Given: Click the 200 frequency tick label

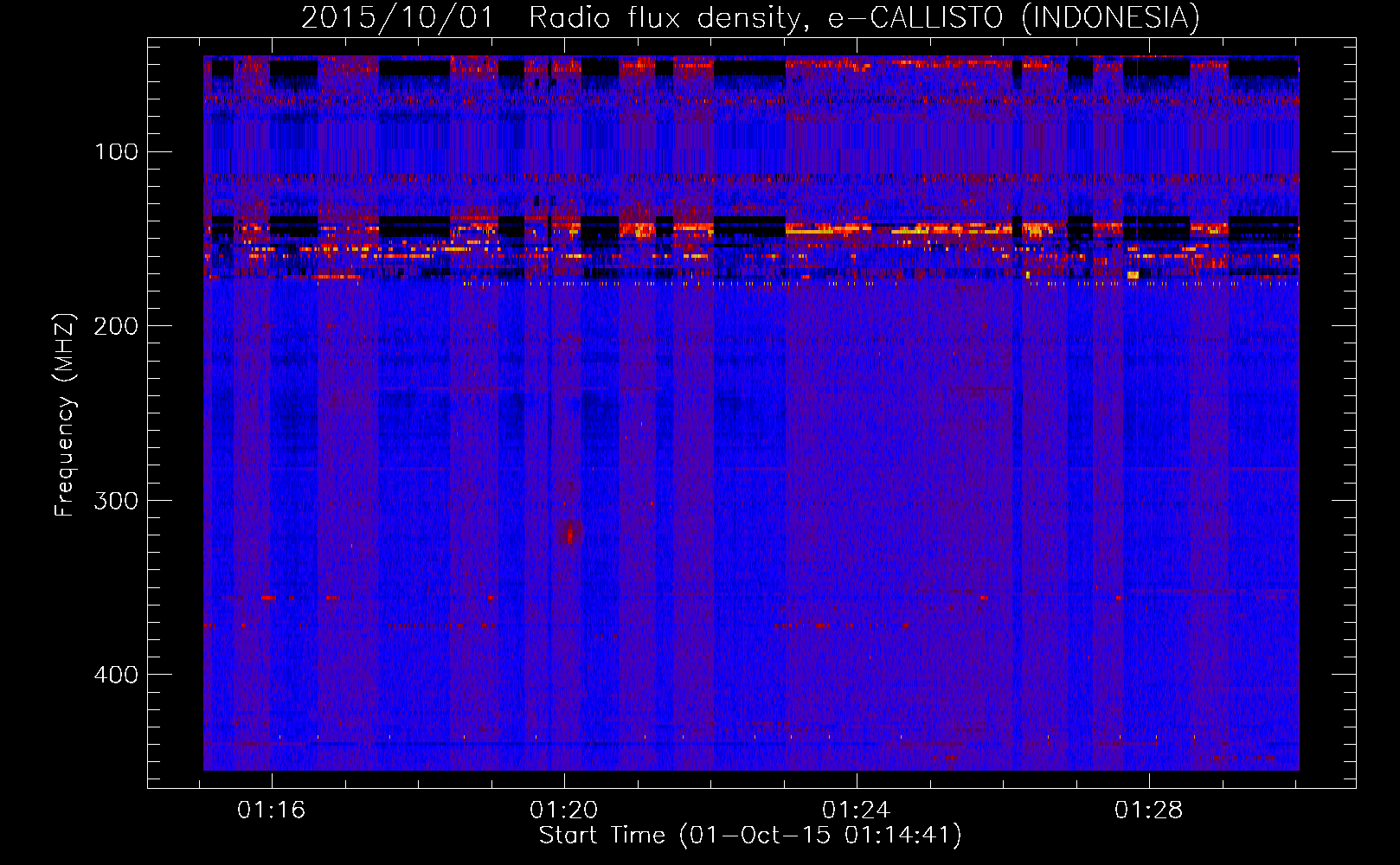Looking at the screenshot, I should point(117,326).
